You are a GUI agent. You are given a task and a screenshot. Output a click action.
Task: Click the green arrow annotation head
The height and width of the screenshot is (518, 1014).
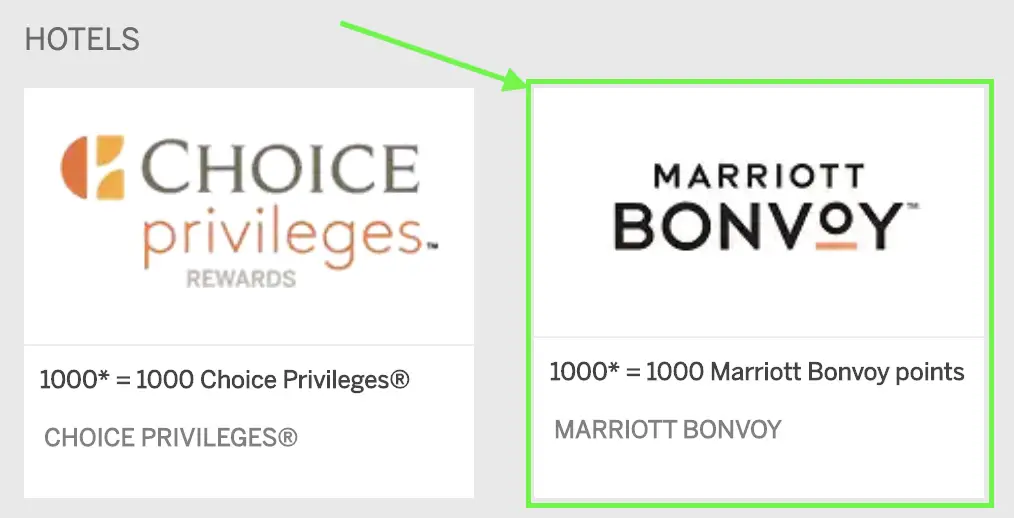(515, 82)
